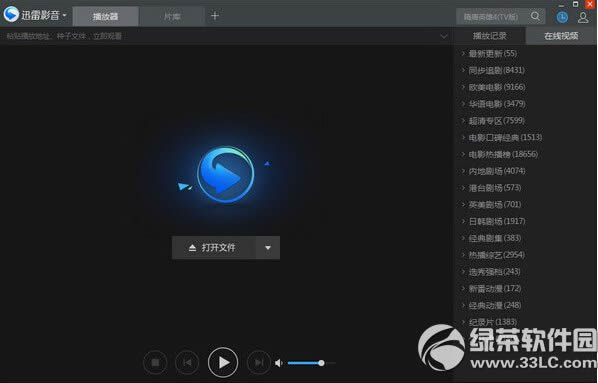Click the next track button
The image size is (598, 383).
[259, 362]
